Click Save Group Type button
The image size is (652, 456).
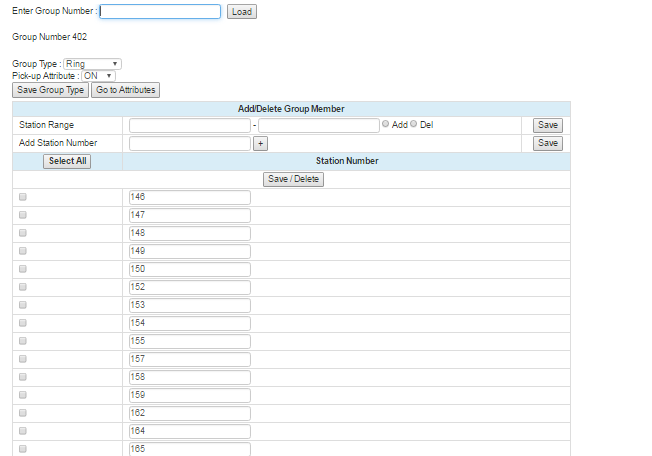tap(50, 90)
